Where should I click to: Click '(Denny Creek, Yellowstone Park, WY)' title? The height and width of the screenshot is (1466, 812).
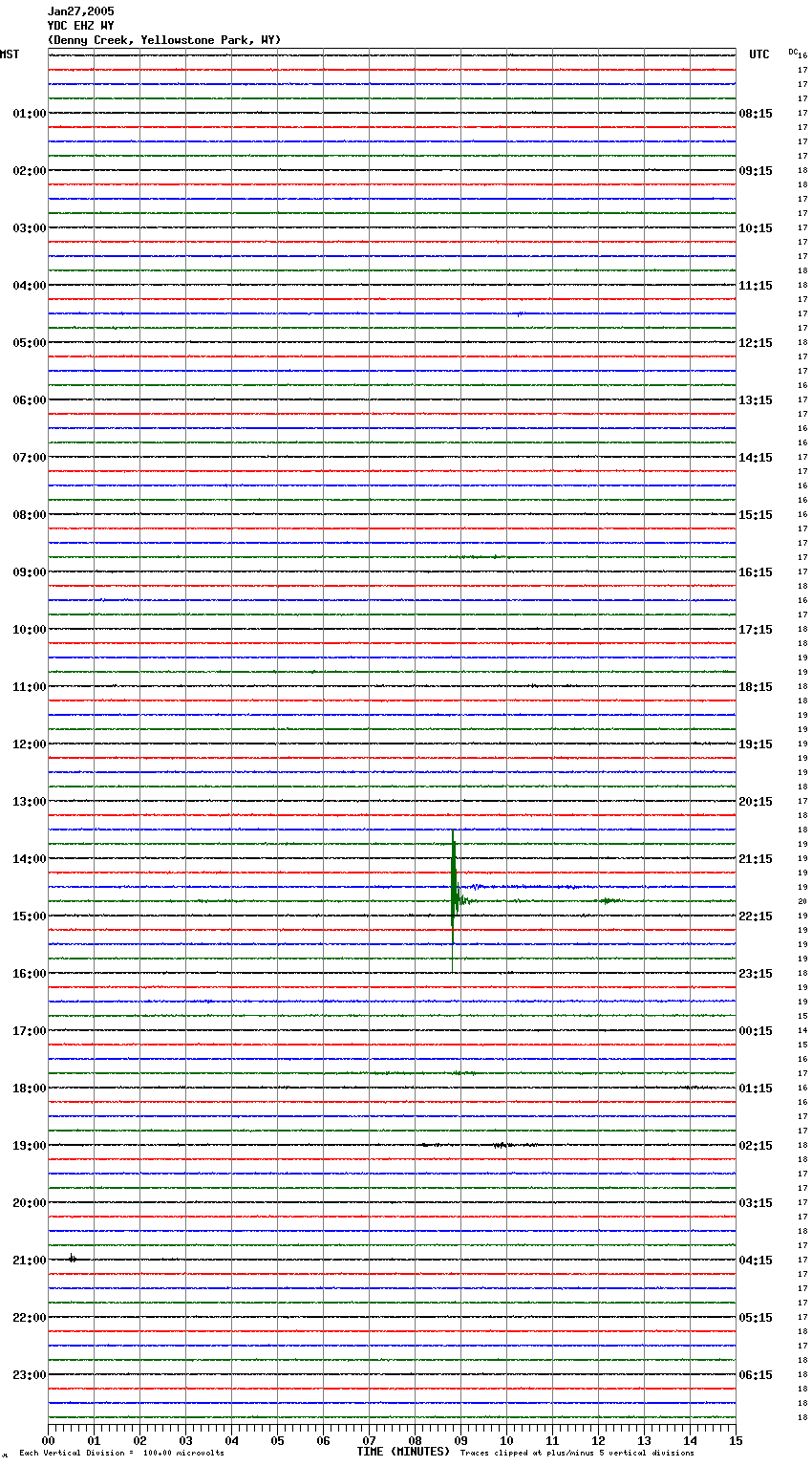click(x=164, y=40)
